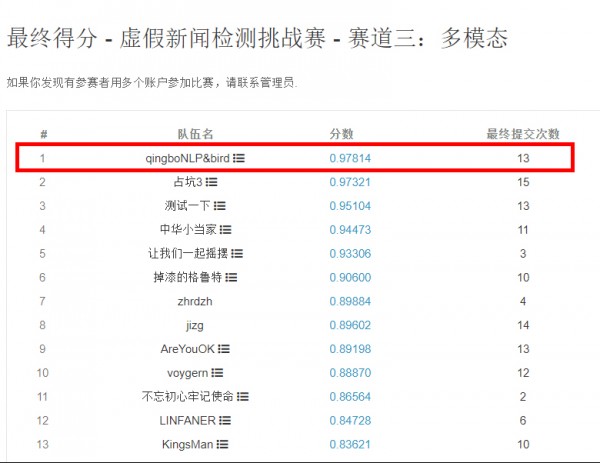Click rank number 7 in zhrdzh row
This screenshot has width=600, height=463.
(42, 301)
